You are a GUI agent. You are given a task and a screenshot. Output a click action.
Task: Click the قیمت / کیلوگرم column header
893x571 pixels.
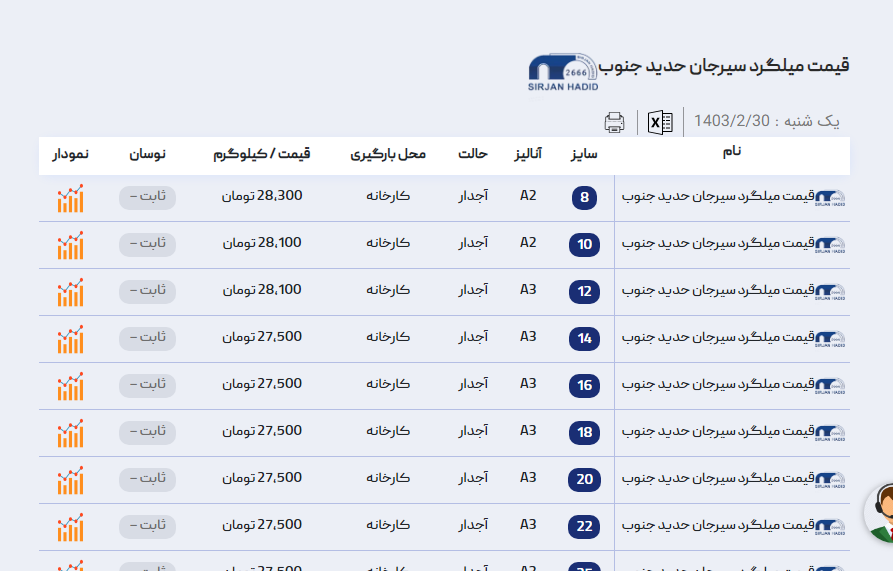pyautogui.click(x=262, y=155)
